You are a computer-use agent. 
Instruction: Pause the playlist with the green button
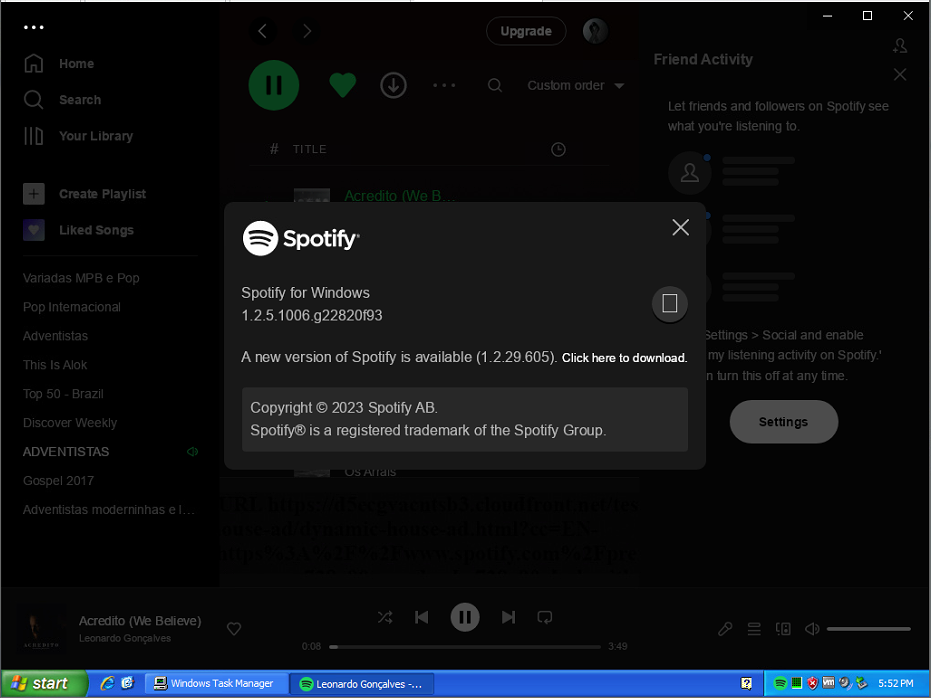pos(273,85)
